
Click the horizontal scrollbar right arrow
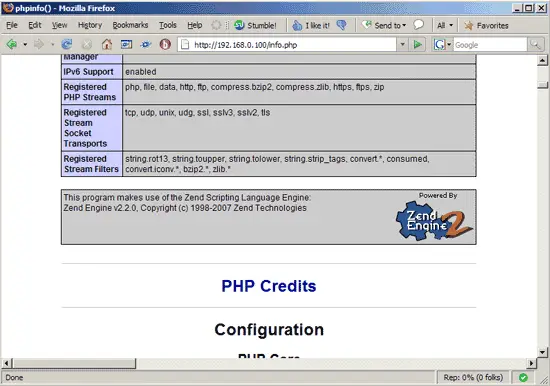point(532,363)
